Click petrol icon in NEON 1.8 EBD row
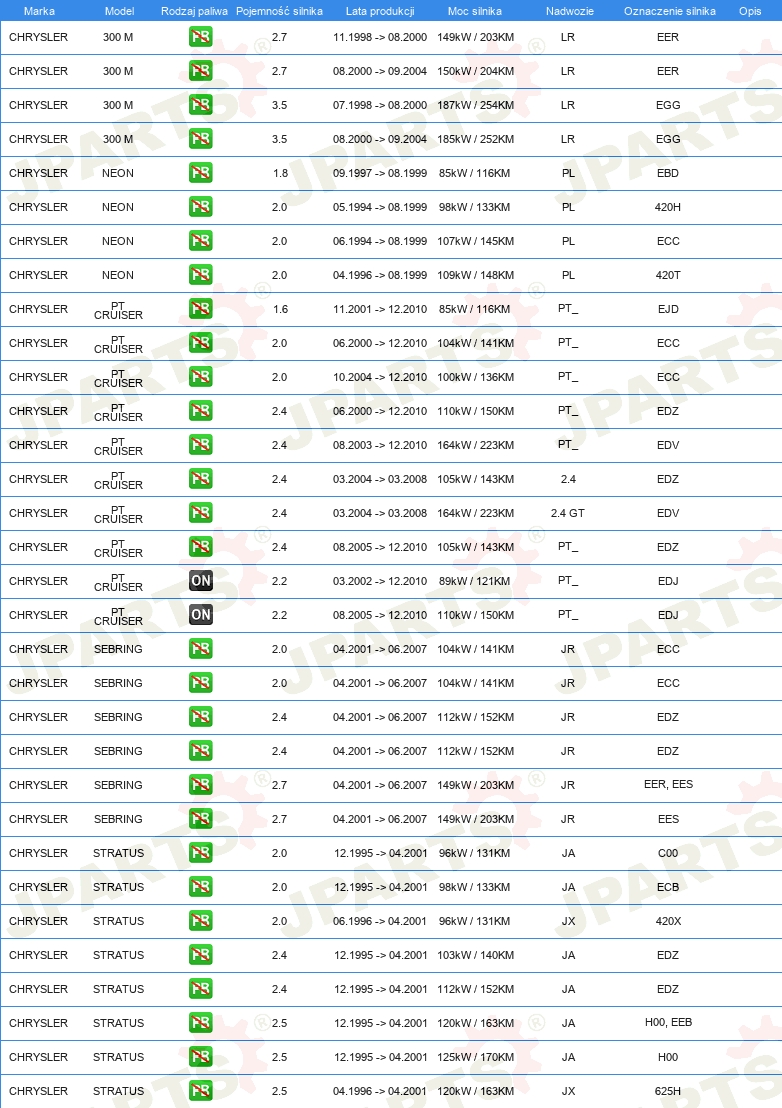 click(x=201, y=172)
